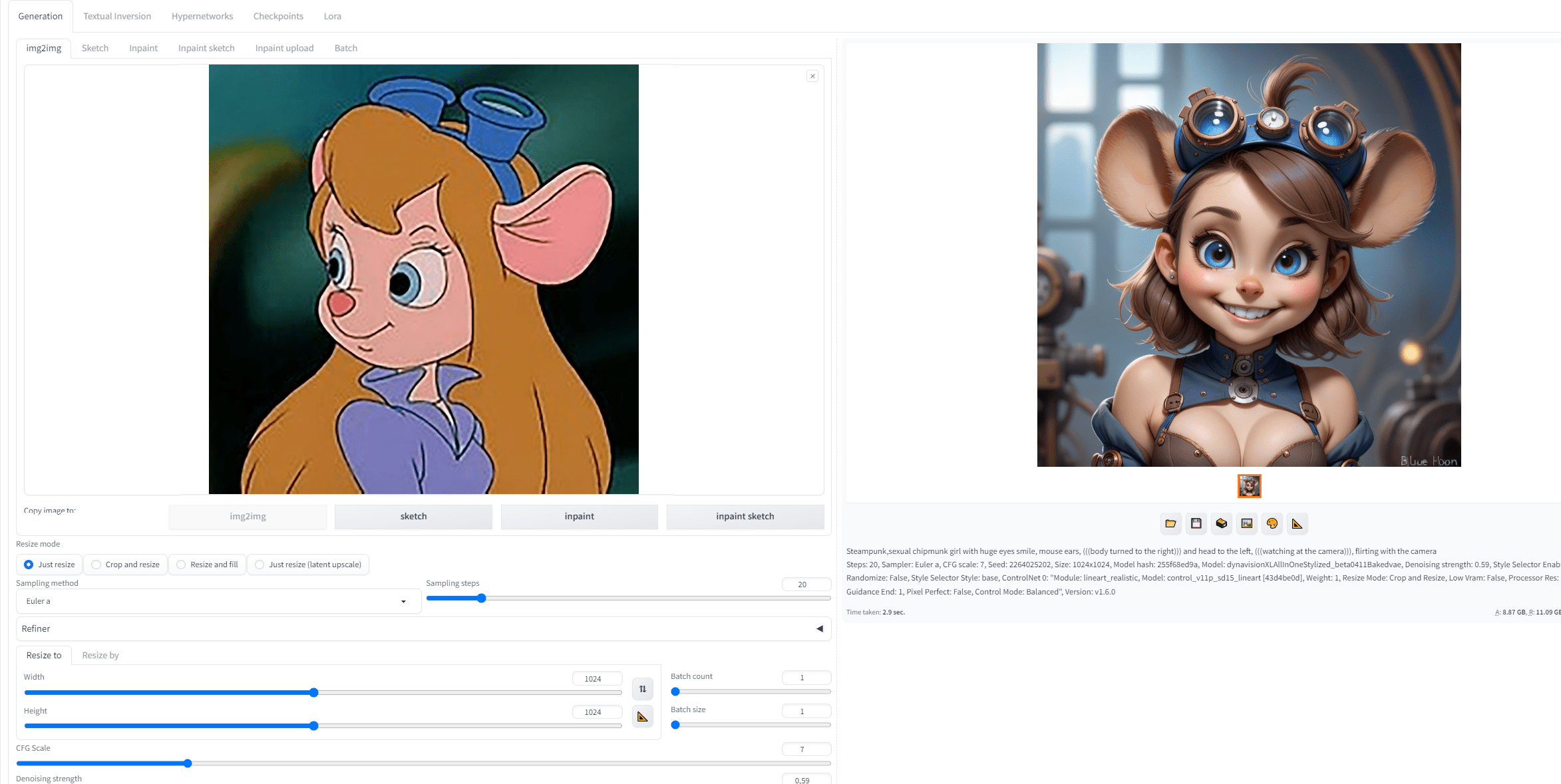Image resolution: width=1561 pixels, height=784 pixels.
Task: Adjust the Batch count slider
Action: tap(751, 692)
